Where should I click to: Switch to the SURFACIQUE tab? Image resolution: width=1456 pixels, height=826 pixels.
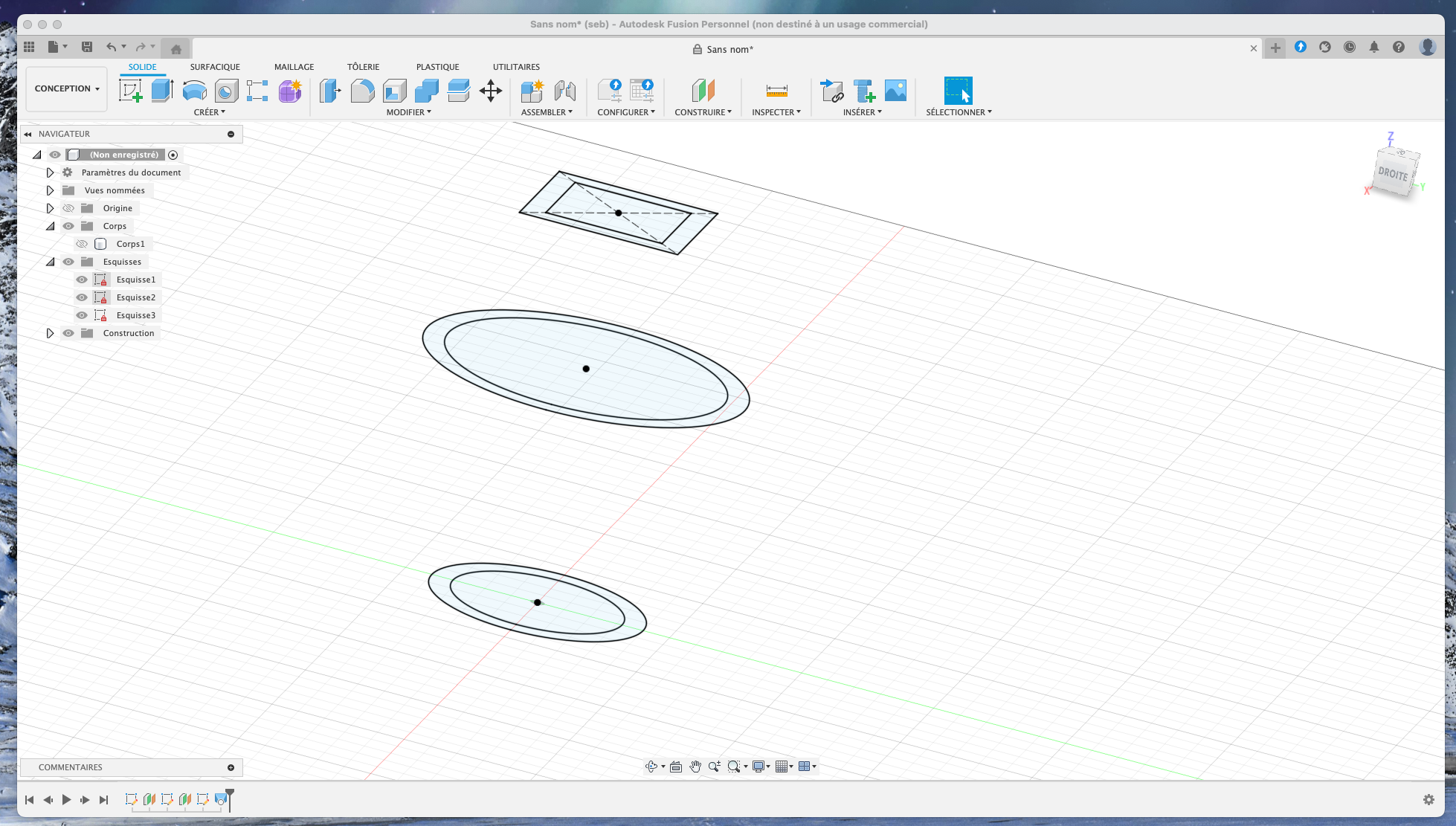(x=215, y=67)
